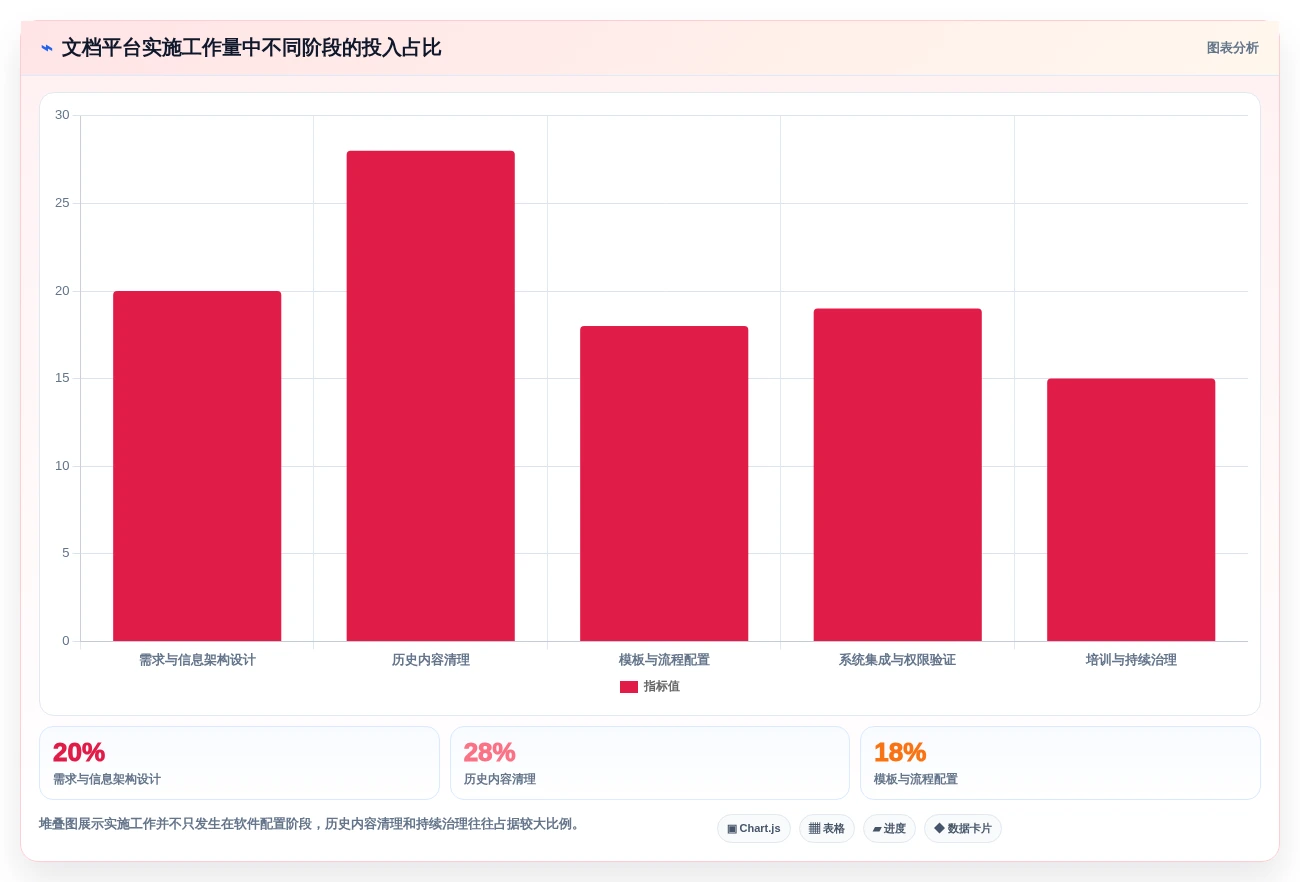Image resolution: width=1300 pixels, height=882 pixels.
Task: Click the 需求与信息架构设计 bar in the chart
Action: click(197, 466)
